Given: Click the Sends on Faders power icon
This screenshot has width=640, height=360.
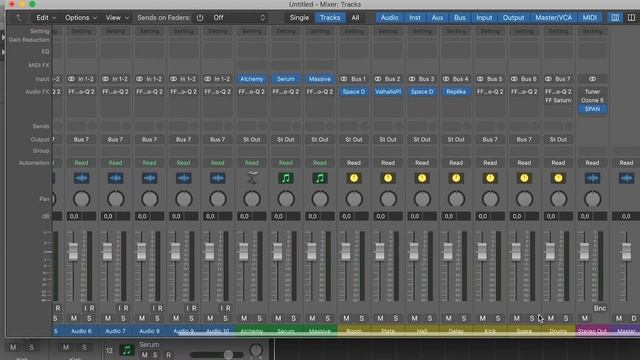Looking at the screenshot, I should point(200,18).
